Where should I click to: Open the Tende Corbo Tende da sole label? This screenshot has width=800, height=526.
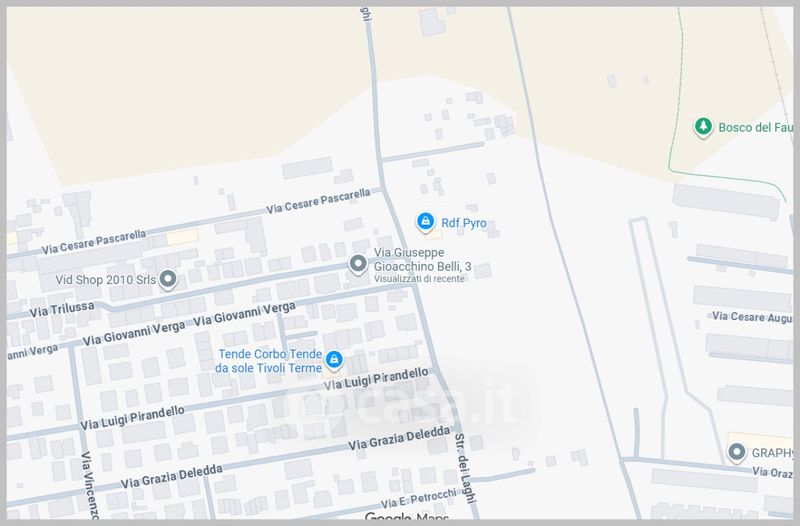pos(268,361)
